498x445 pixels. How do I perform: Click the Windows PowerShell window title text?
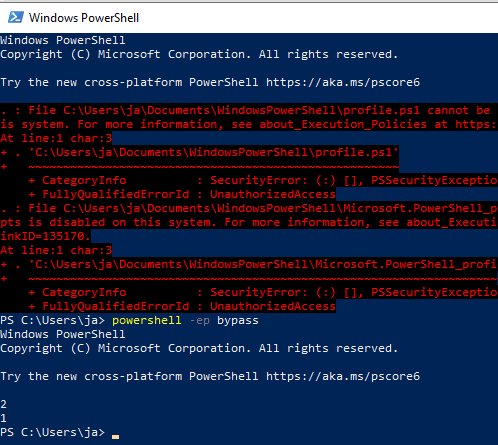pyautogui.click(x=84, y=18)
